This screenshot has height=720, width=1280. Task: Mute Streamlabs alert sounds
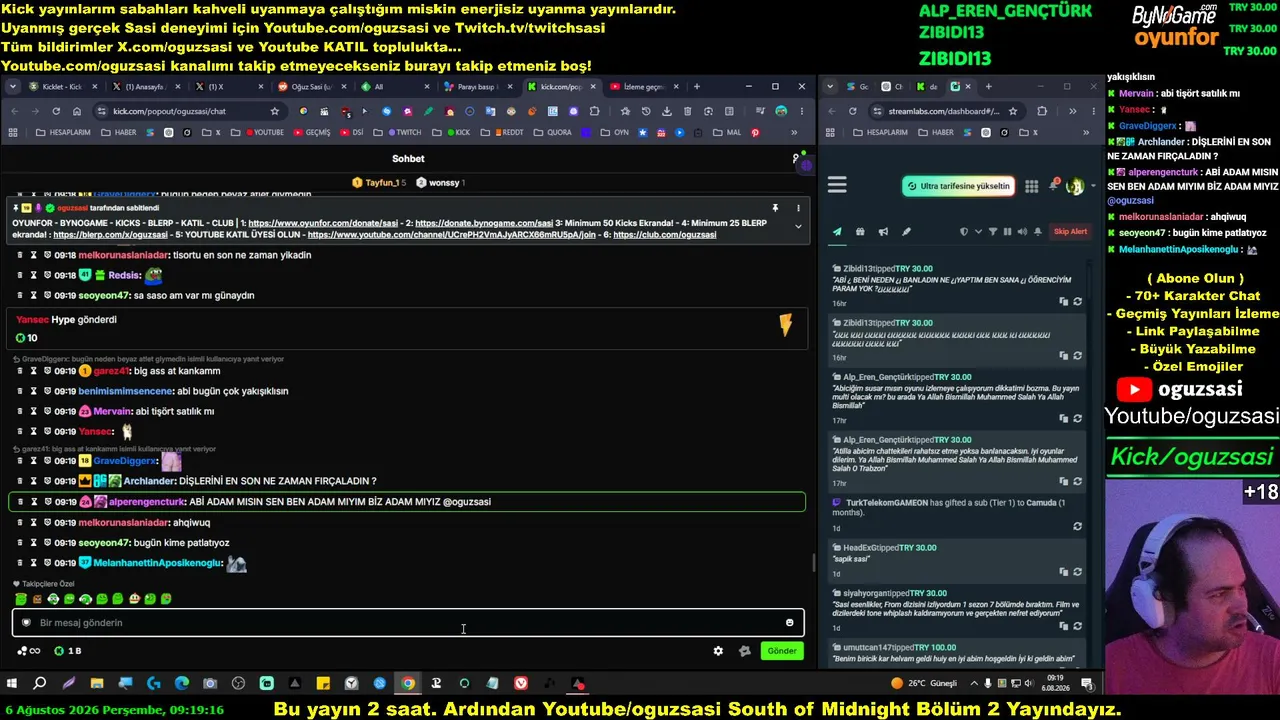[1022, 232]
